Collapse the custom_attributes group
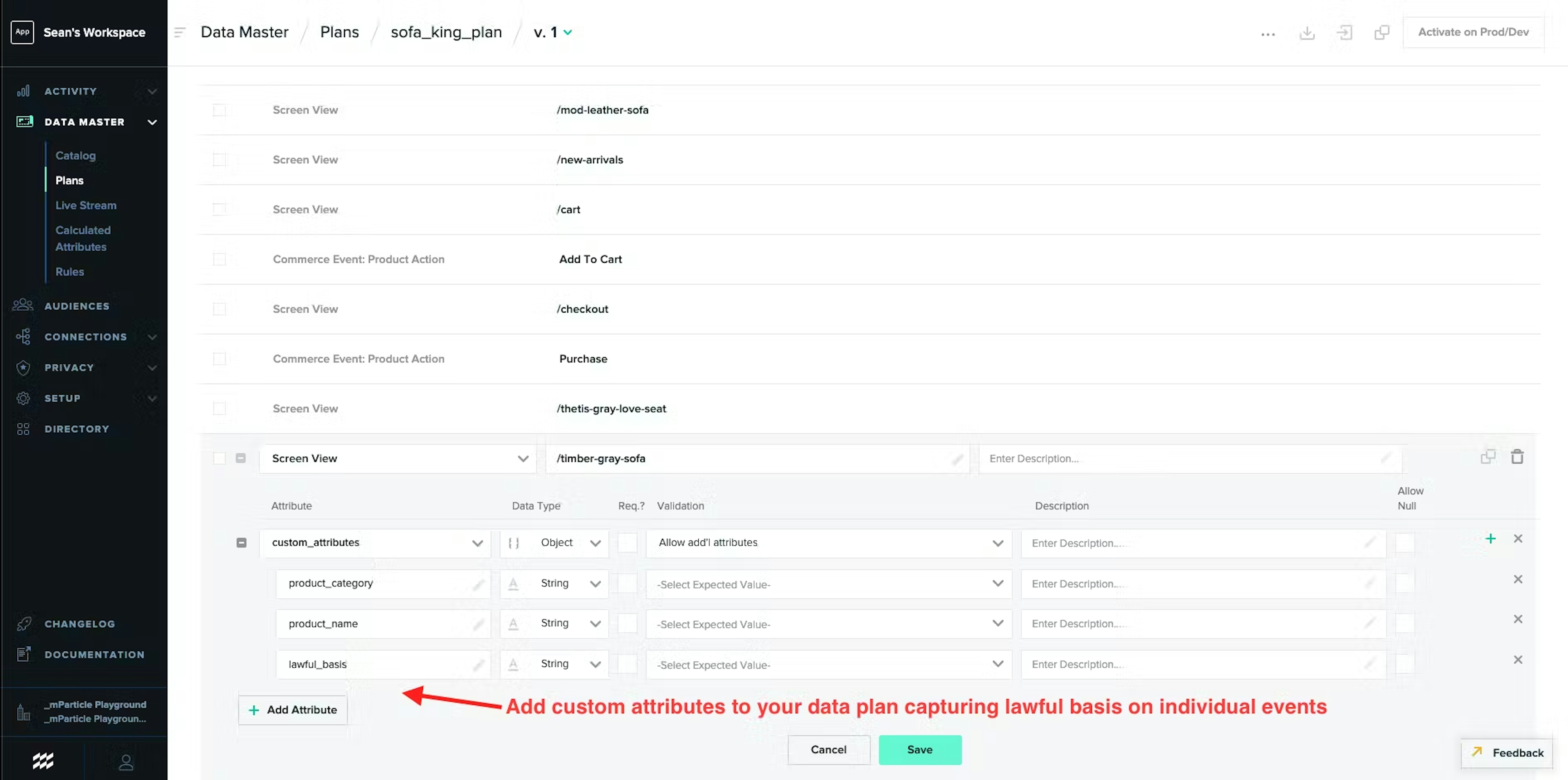This screenshot has width=1568, height=780. point(242,543)
